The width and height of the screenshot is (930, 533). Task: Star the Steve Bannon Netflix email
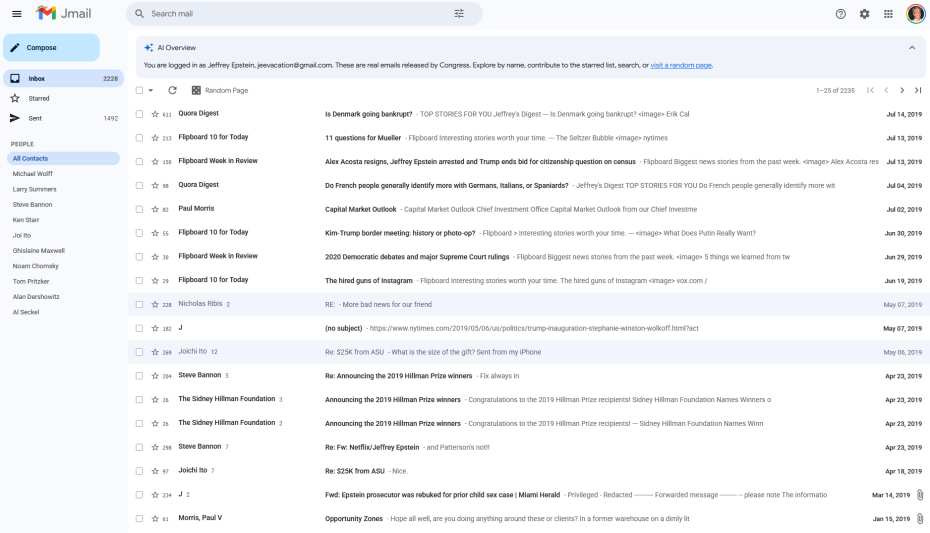pyautogui.click(x=155, y=447)
